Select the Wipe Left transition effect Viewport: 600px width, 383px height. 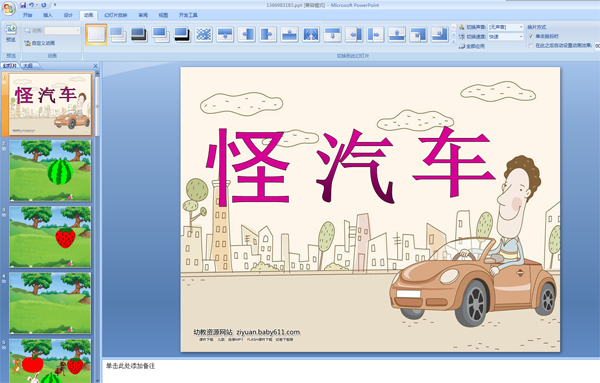click(246, 34)
